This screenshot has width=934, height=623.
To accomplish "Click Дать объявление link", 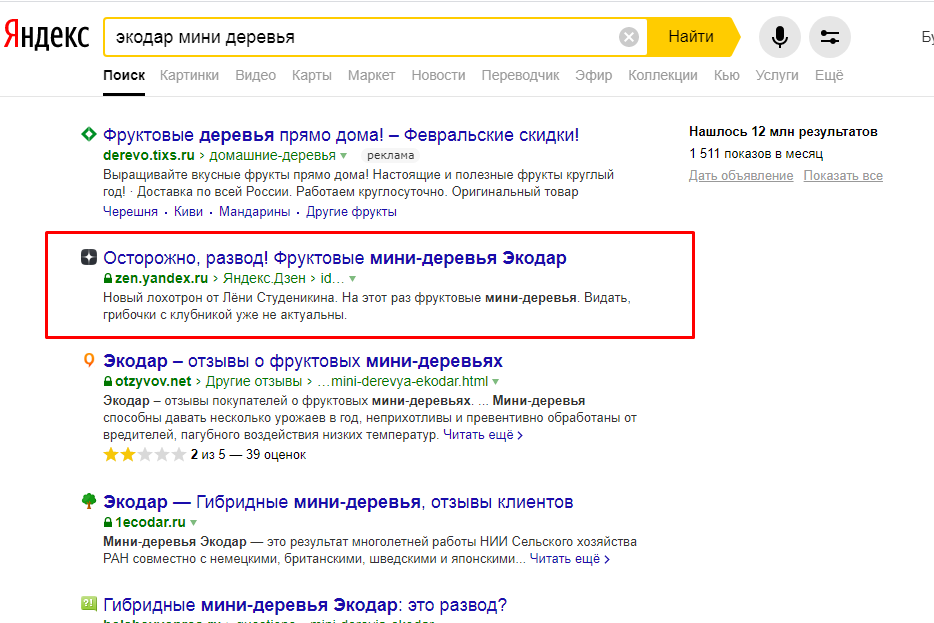I will pyautogui.click(x=741, y=176).
